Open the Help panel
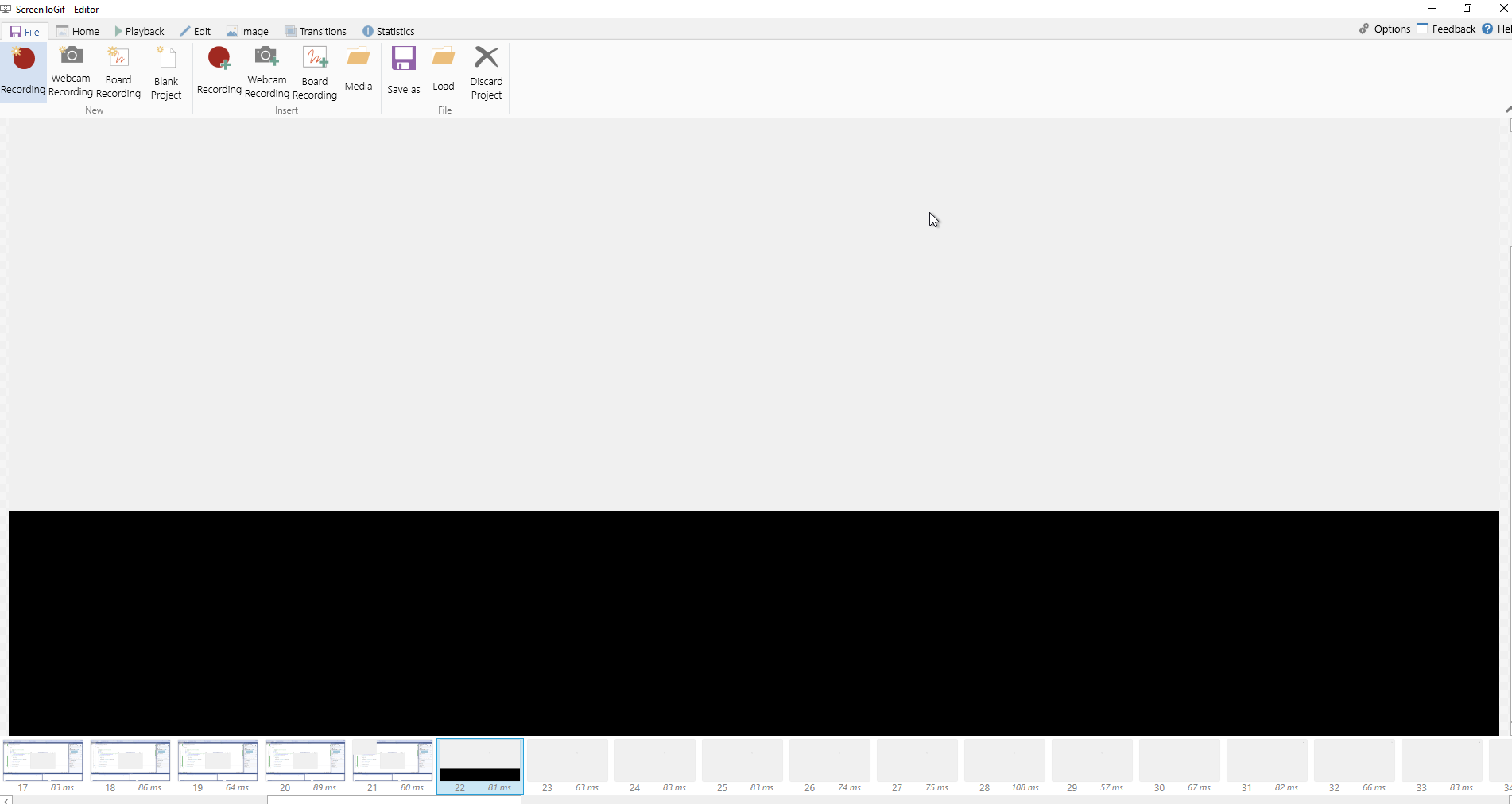1512x804 pixels. tap(1501, 29)
